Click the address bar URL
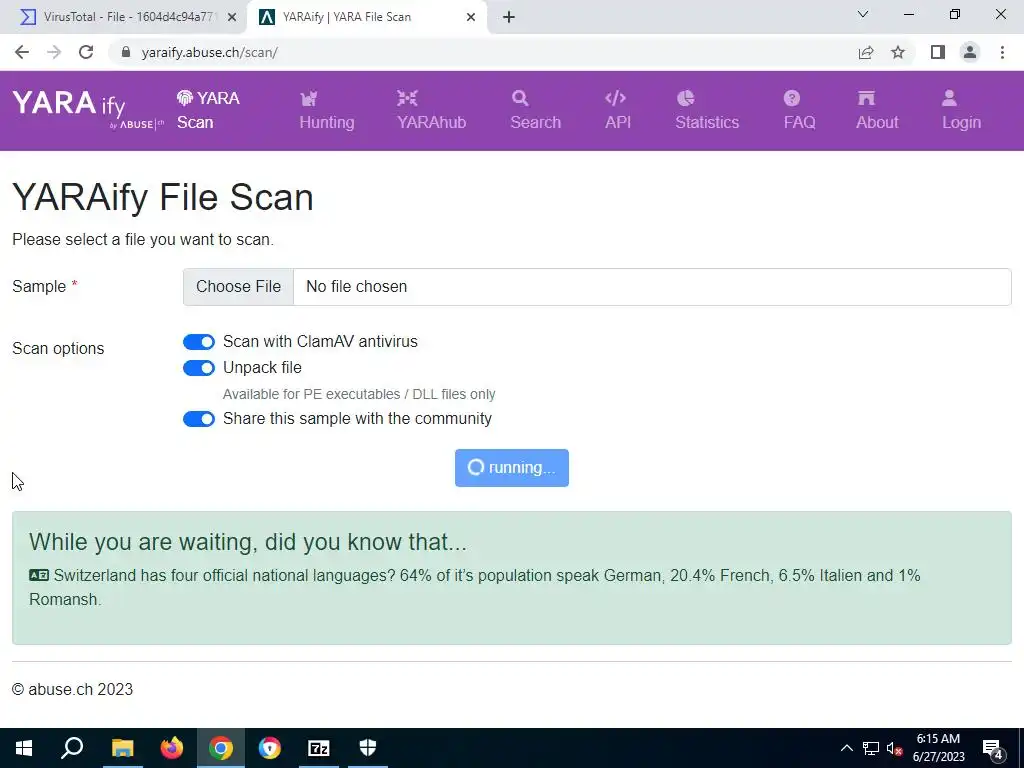1024x768 pixels. coord(210,52)
